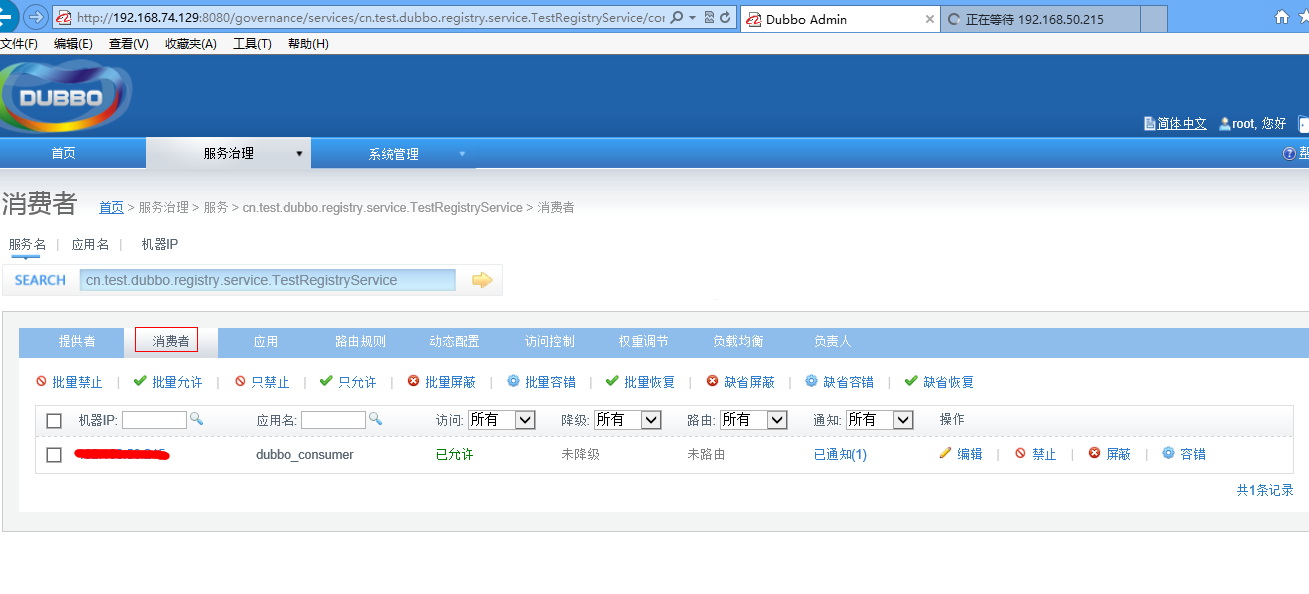
Task: Click the browser home icon
Action: (x=1282, y=17)
